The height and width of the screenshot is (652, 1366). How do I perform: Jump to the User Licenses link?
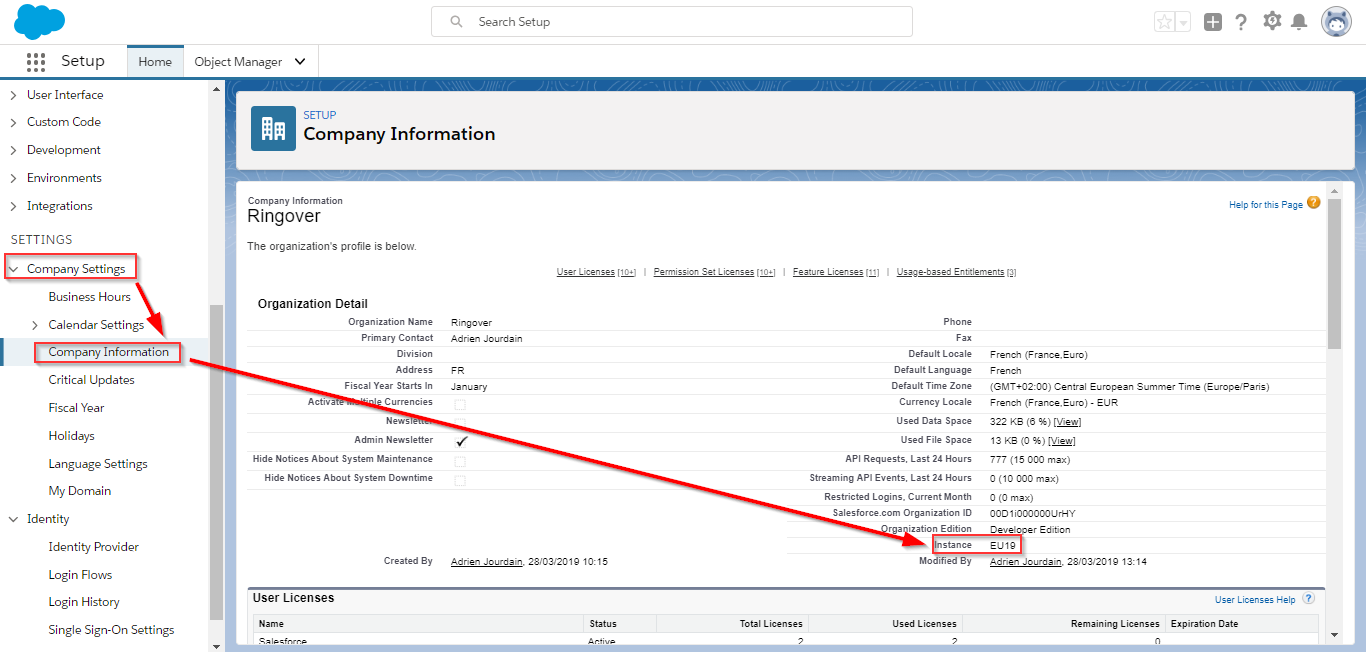coord(586,272)
